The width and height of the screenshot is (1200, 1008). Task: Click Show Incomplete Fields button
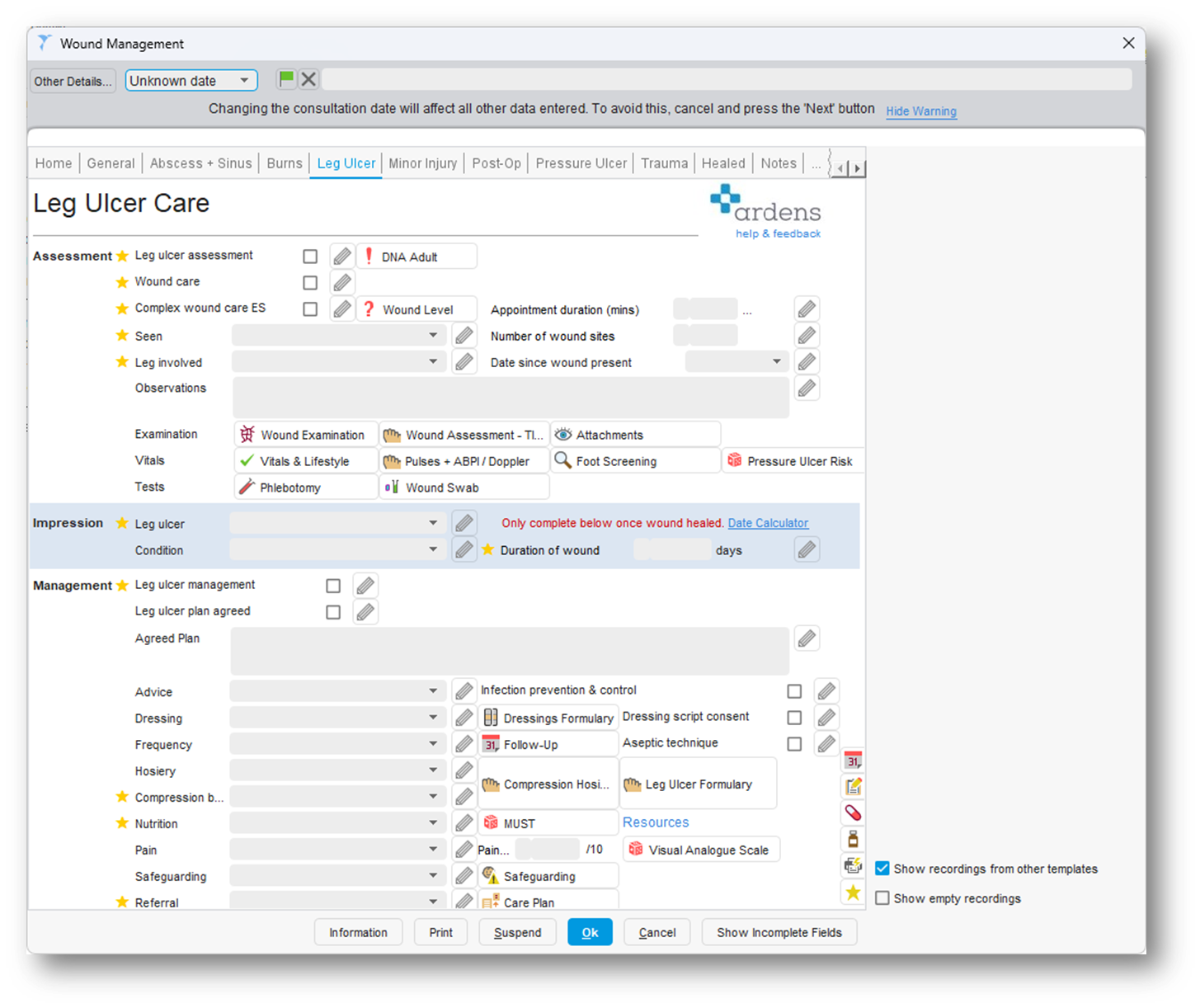point(779,932)
